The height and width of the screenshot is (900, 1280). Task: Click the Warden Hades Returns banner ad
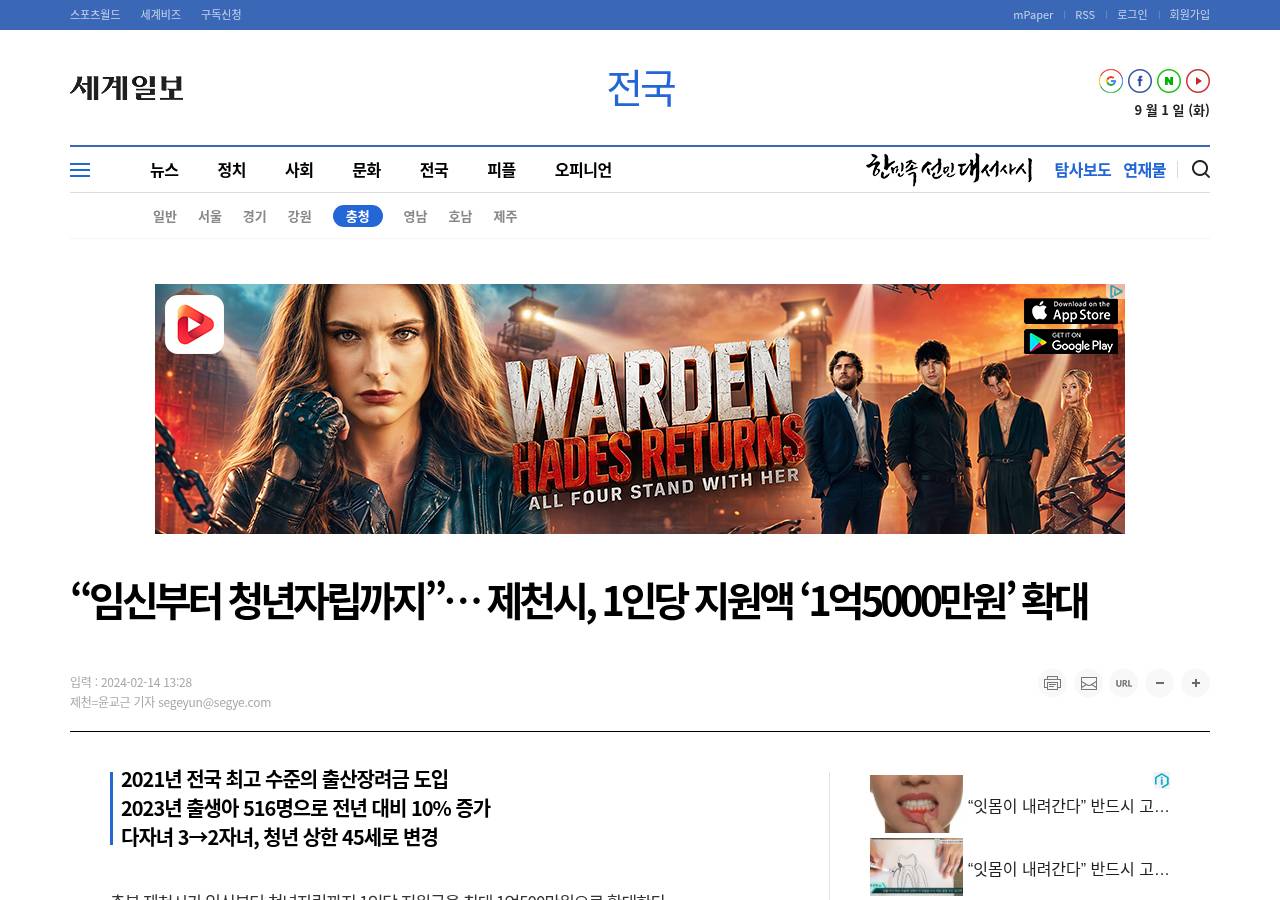click(640, 409)
